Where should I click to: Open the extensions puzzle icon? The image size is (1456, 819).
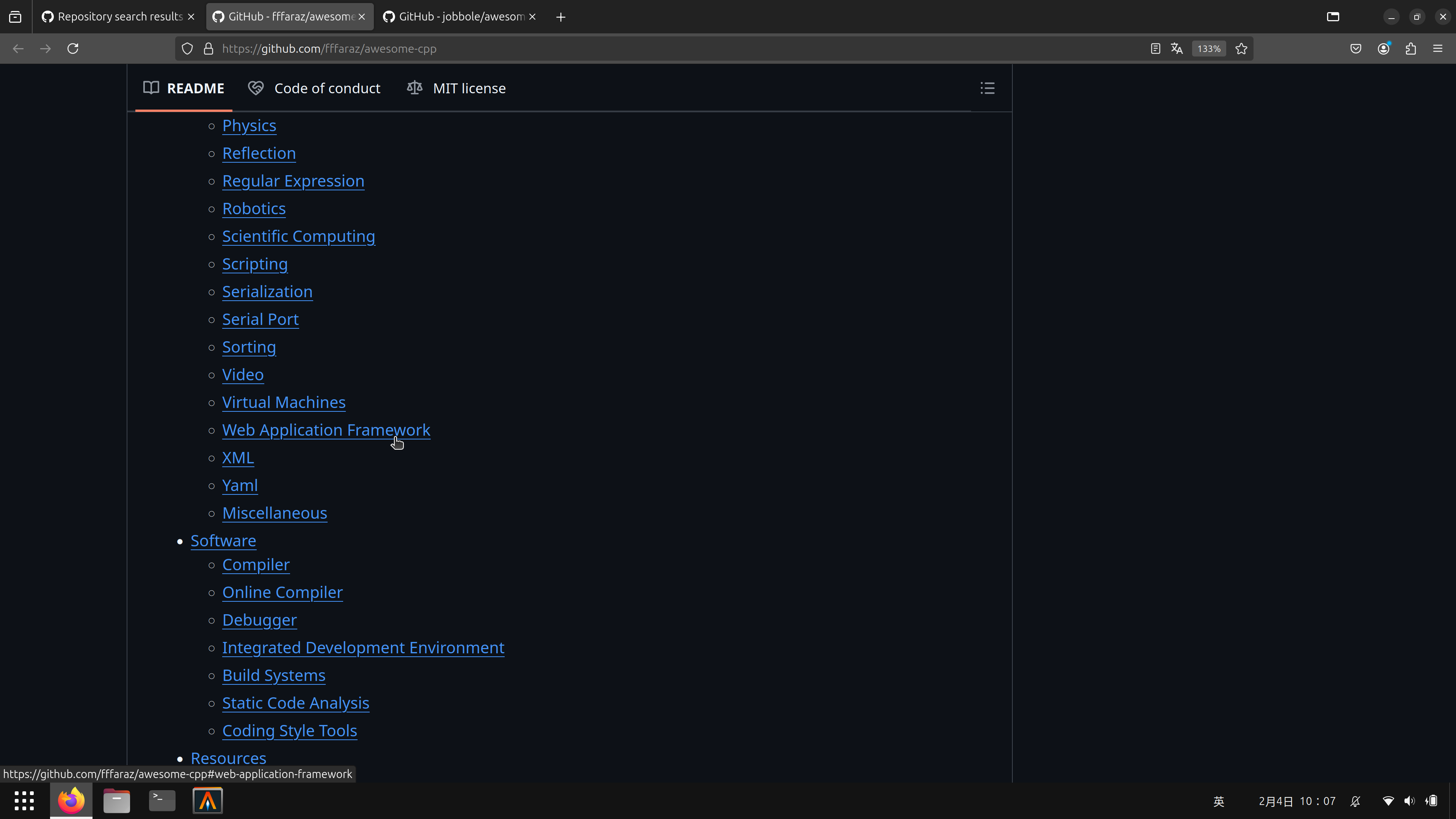(1411, 49)
